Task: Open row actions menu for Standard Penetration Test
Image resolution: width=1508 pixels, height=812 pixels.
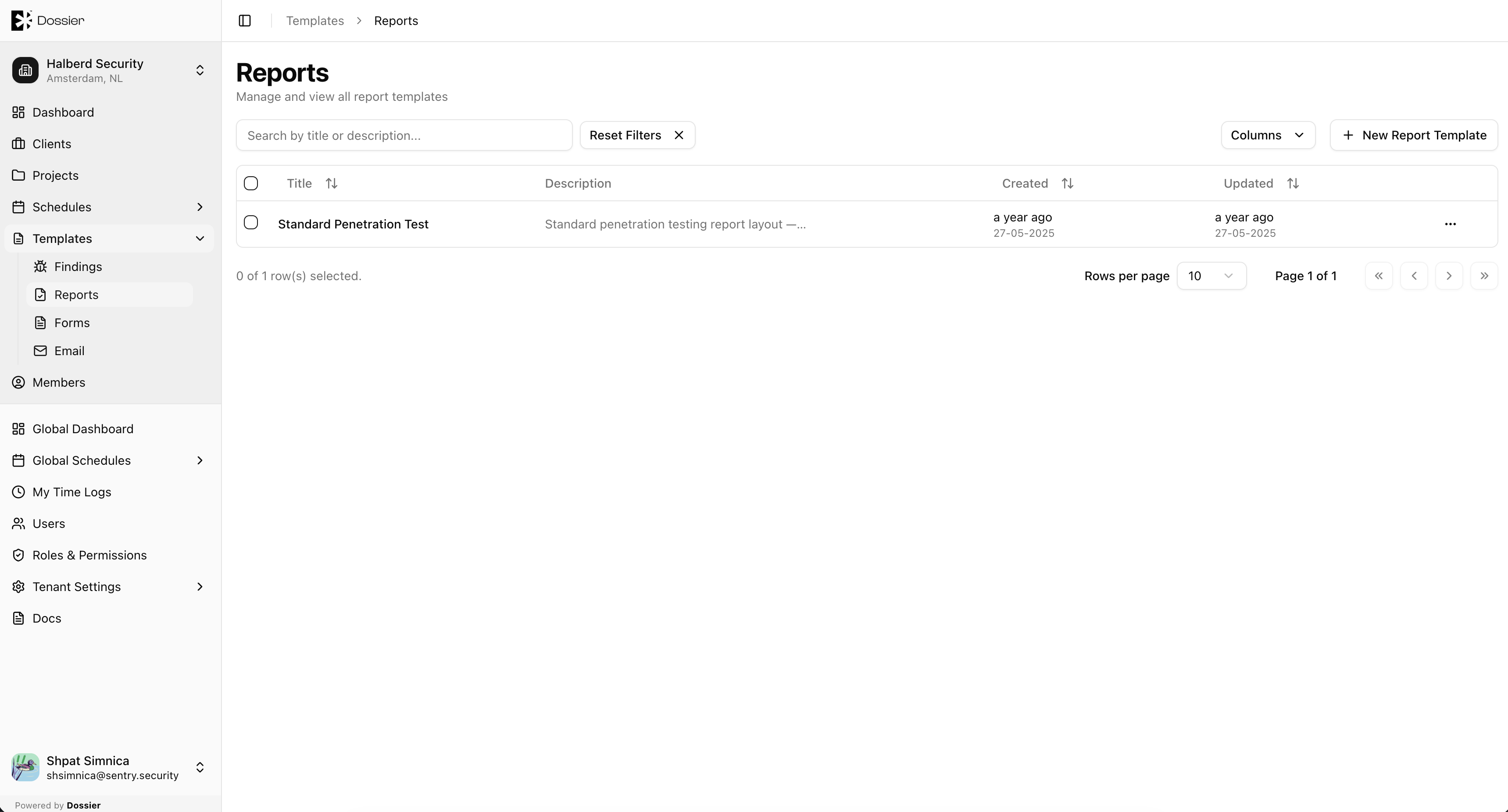Action: tap(1450, 224)
